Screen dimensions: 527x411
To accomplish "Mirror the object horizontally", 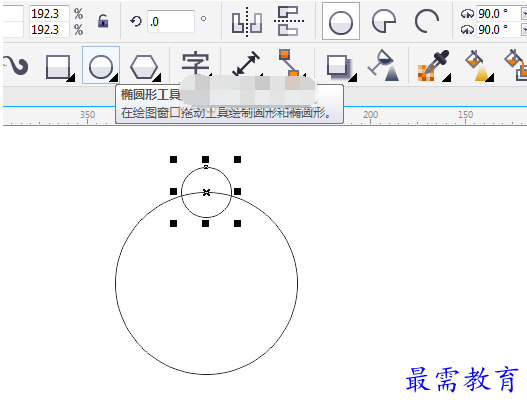I will [x=247, y=22].
